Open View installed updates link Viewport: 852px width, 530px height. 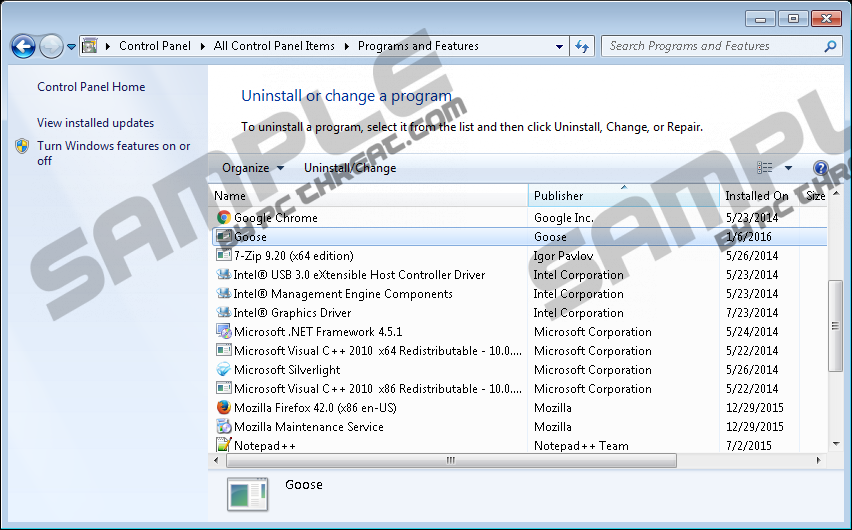pos(95,123)
